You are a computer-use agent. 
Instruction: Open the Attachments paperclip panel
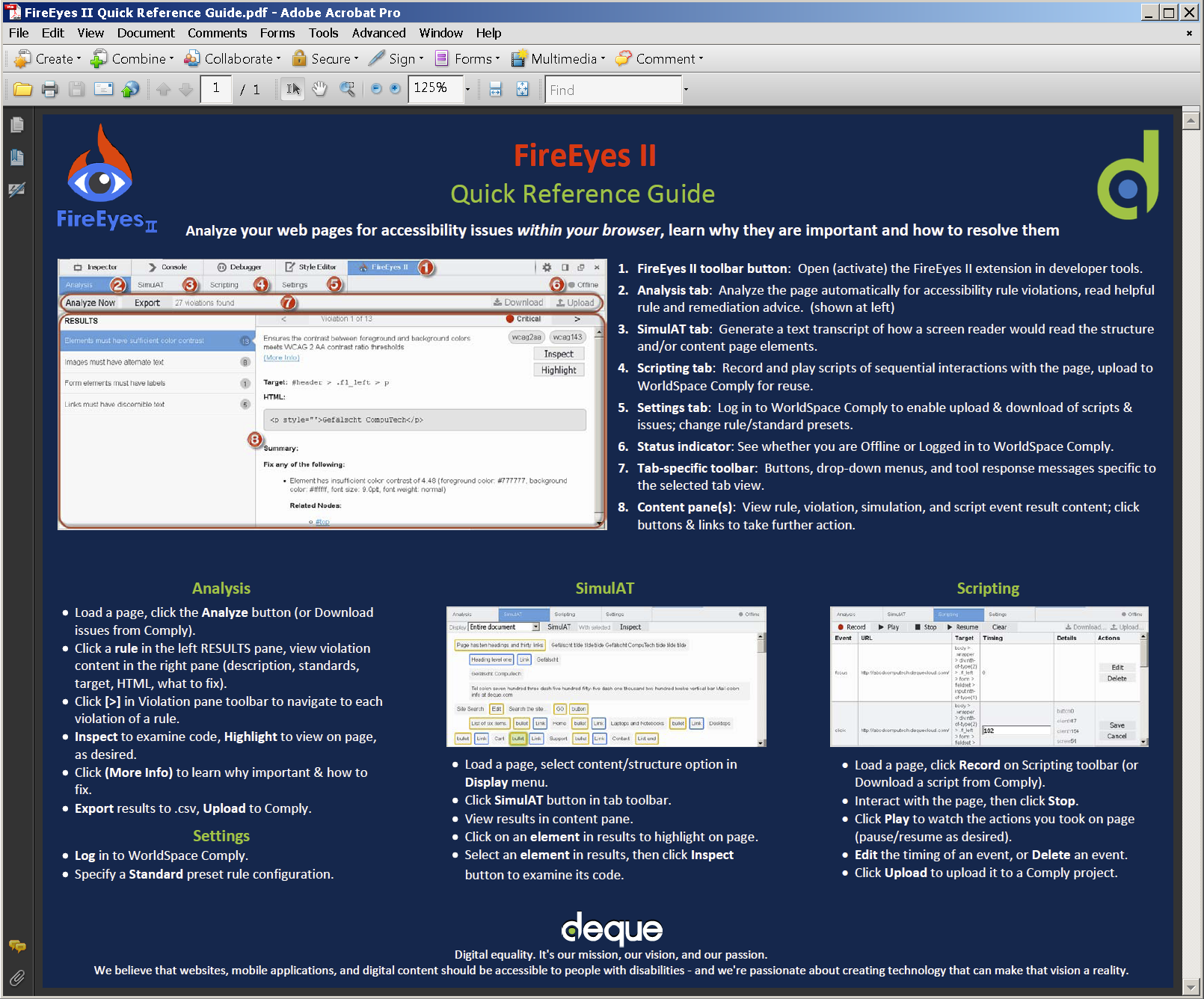point(16,977)
